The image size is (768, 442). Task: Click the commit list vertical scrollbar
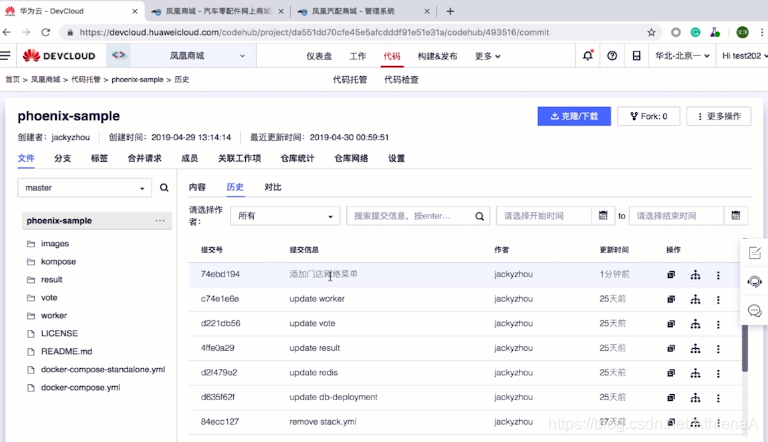pyautogui.click(x=744, y=348)
